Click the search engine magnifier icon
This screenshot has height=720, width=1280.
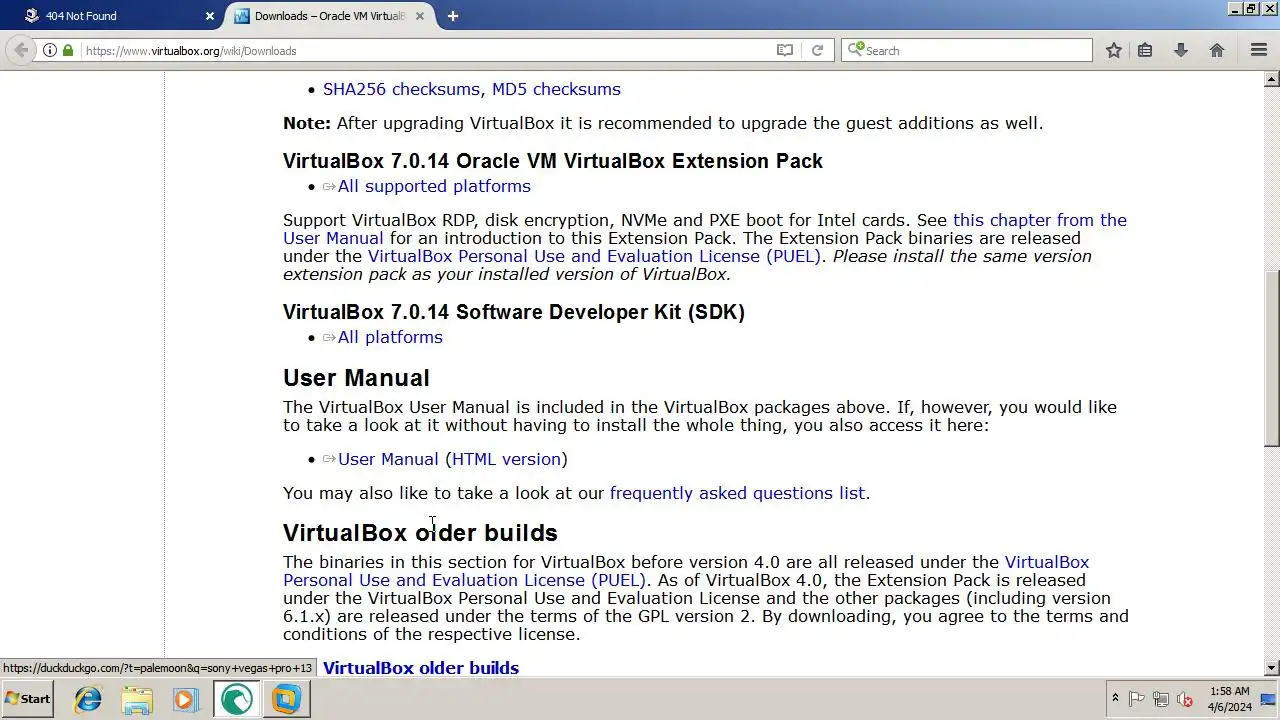(x=855, y=50)
